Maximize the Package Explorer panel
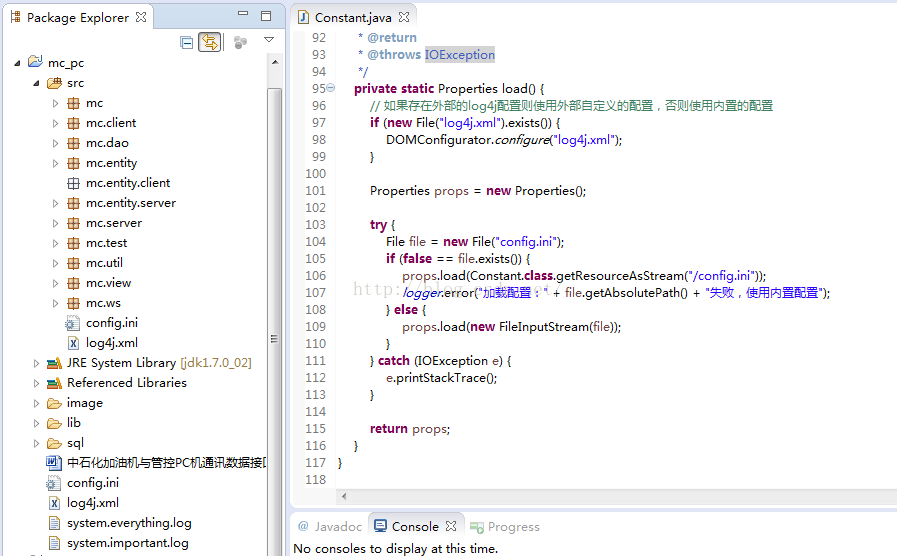Screen dimensions: 897x556 [266, 16]
